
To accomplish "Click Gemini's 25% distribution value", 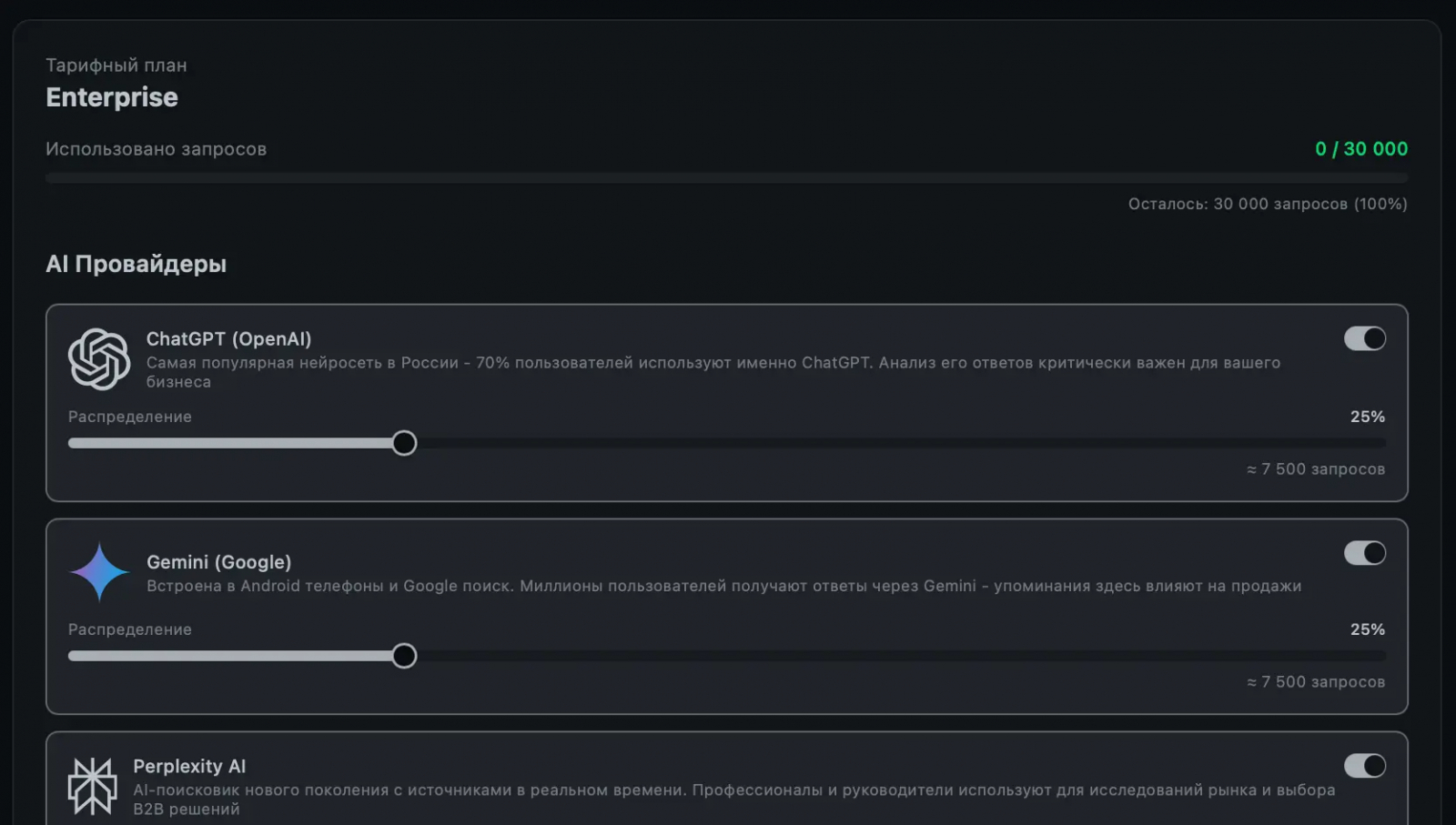I will tap(1367, 629).
